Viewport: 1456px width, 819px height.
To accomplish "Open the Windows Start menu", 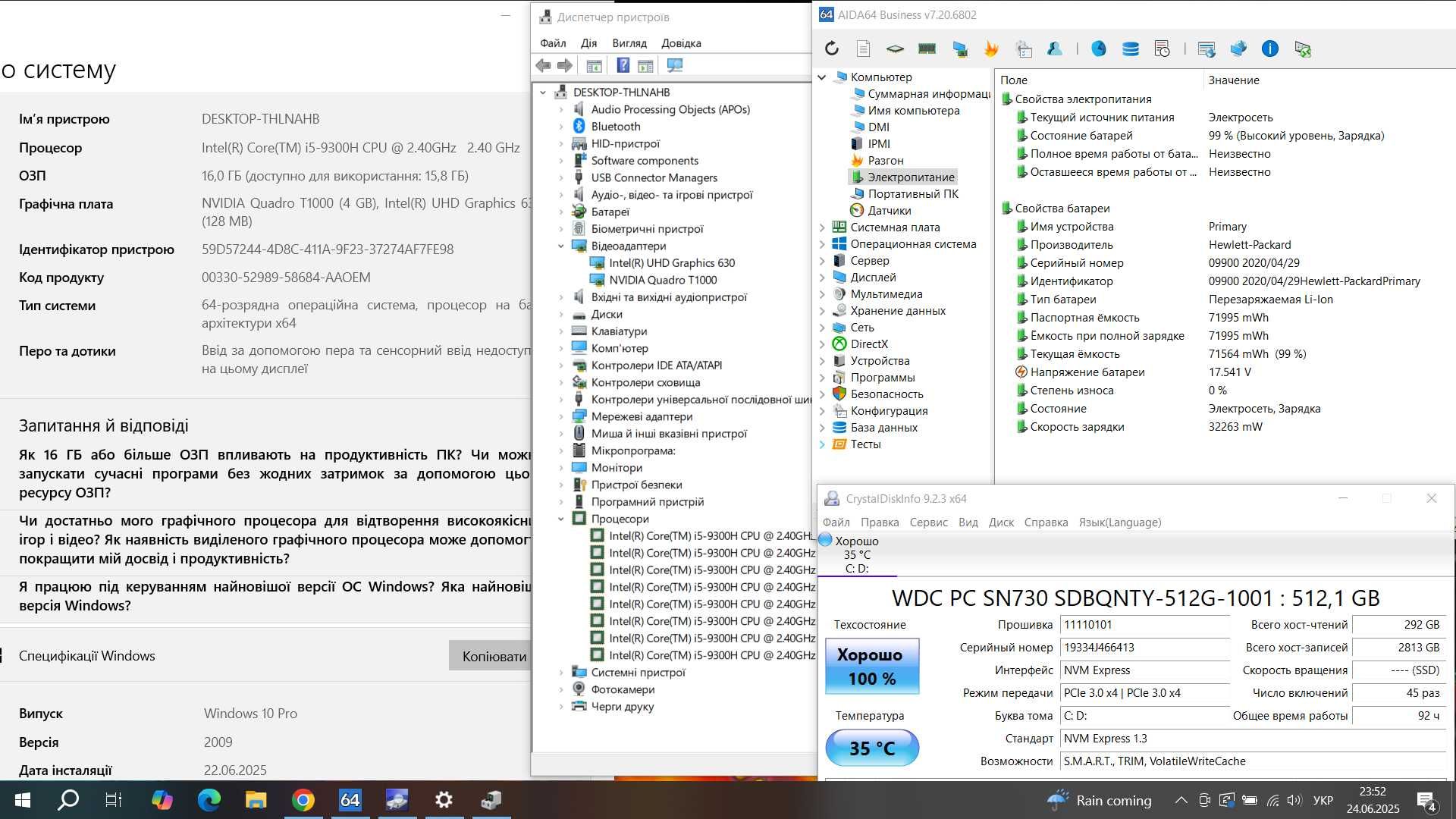I will 23,800.
